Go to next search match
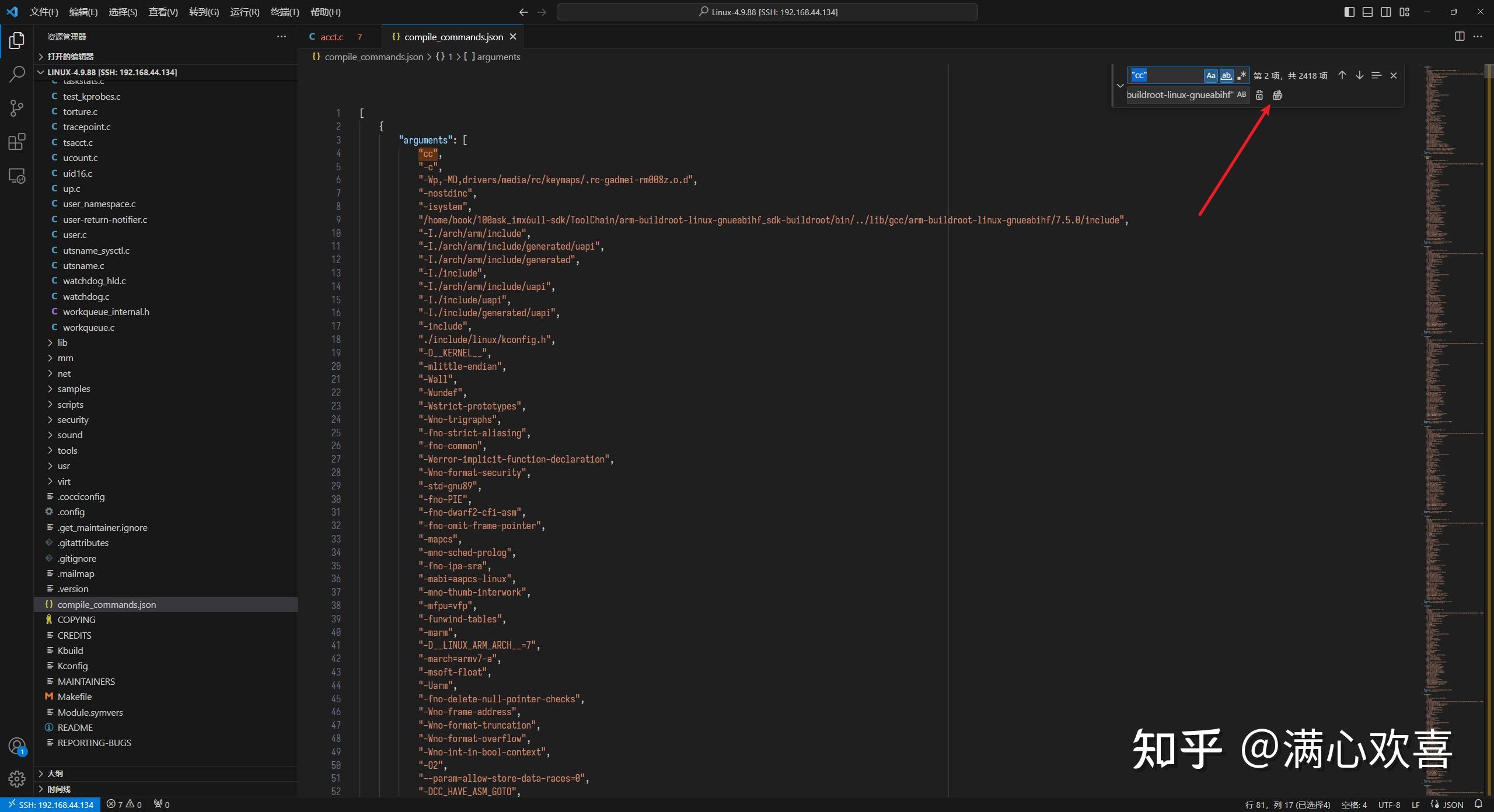This screenshot has width=1494, height=812. [1359, 75]
